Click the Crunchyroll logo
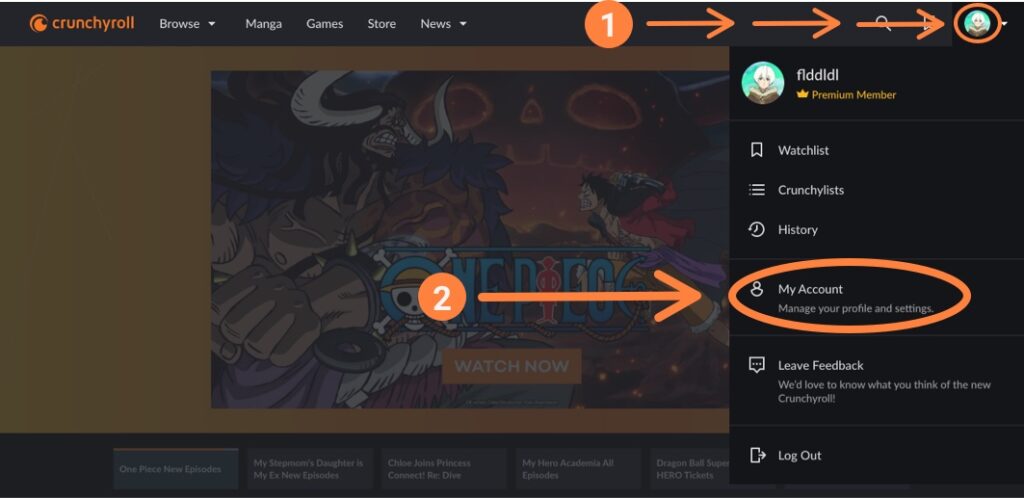The image size is (1024, 498). pyautogui.click(x=82, y=23)
